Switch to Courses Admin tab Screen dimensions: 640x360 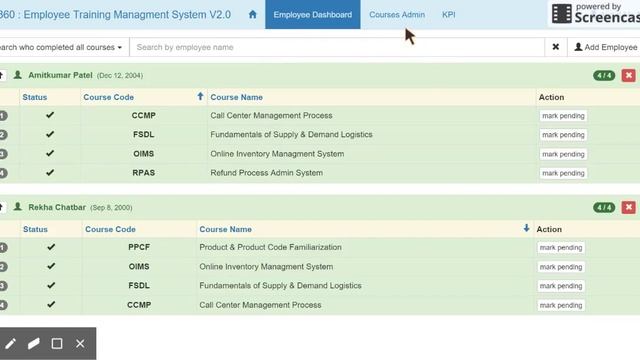click(397, 14)
